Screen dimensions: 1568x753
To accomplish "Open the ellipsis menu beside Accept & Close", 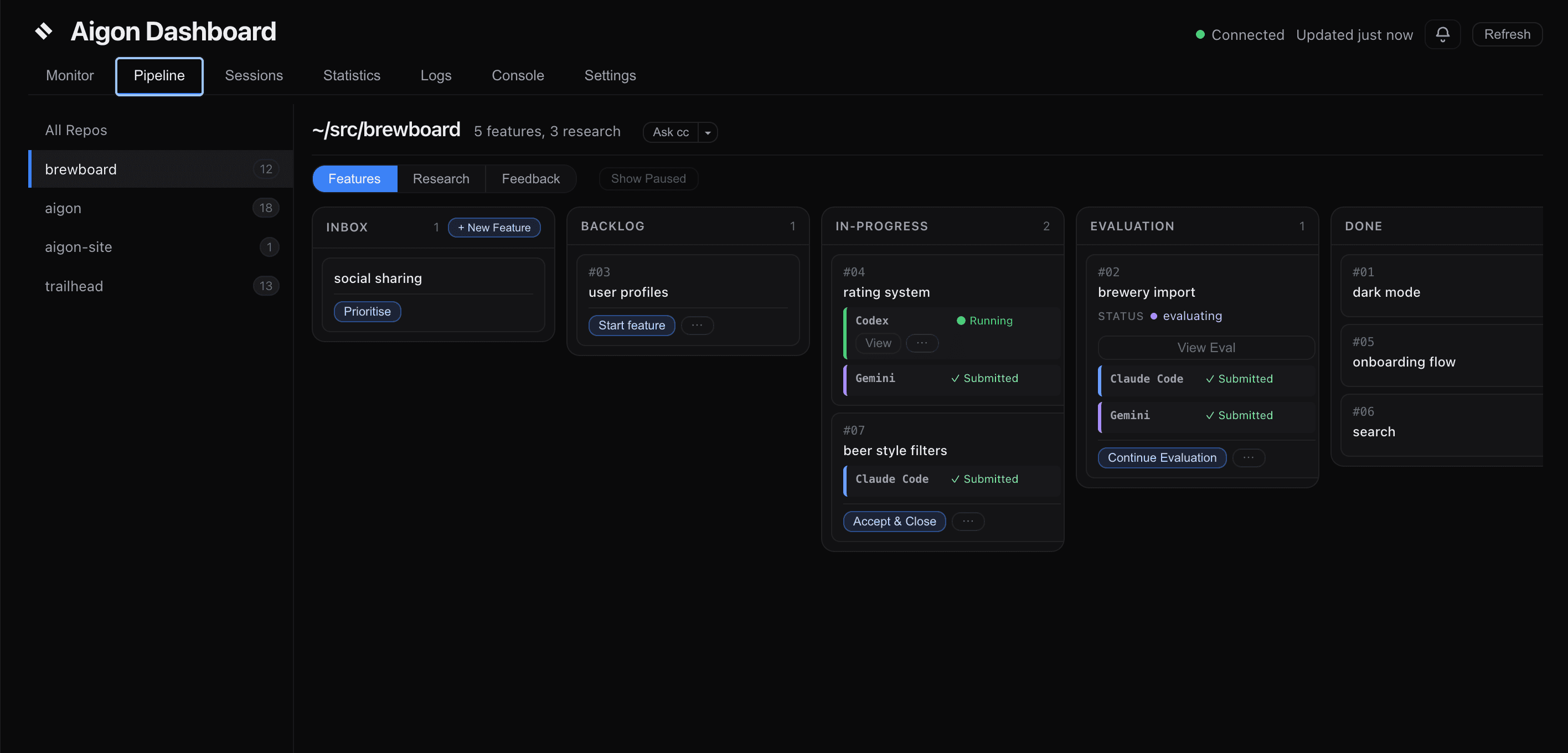I will (x=968, y=521).
